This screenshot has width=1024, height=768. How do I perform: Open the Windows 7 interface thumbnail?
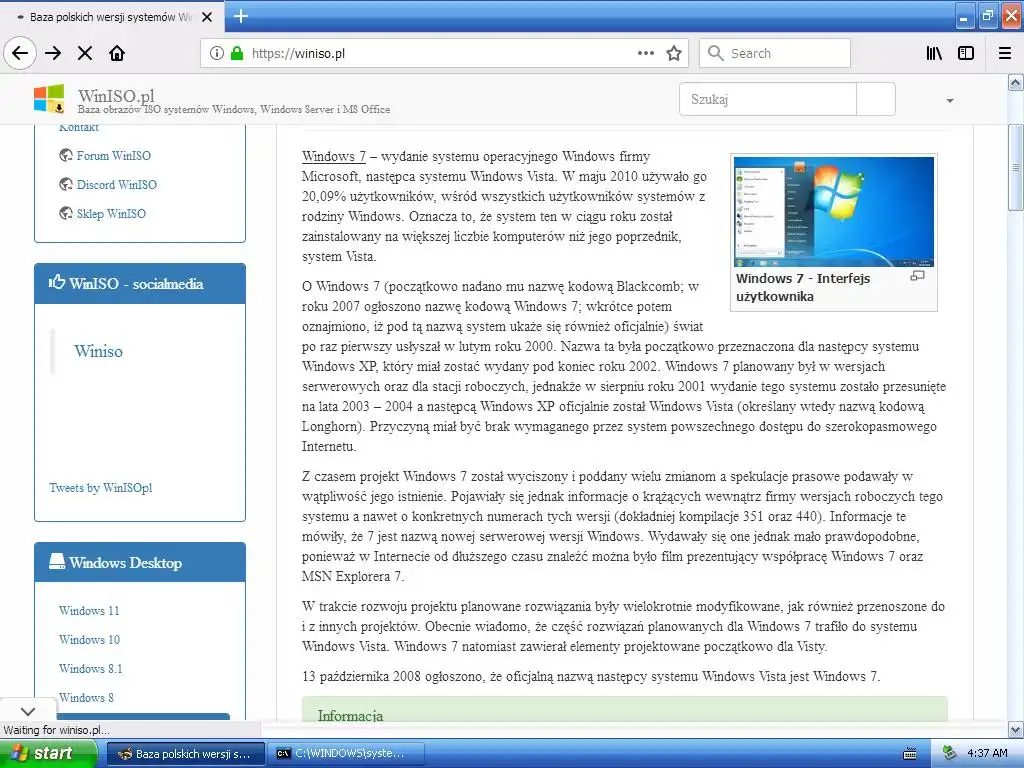(x=834, y=212)
